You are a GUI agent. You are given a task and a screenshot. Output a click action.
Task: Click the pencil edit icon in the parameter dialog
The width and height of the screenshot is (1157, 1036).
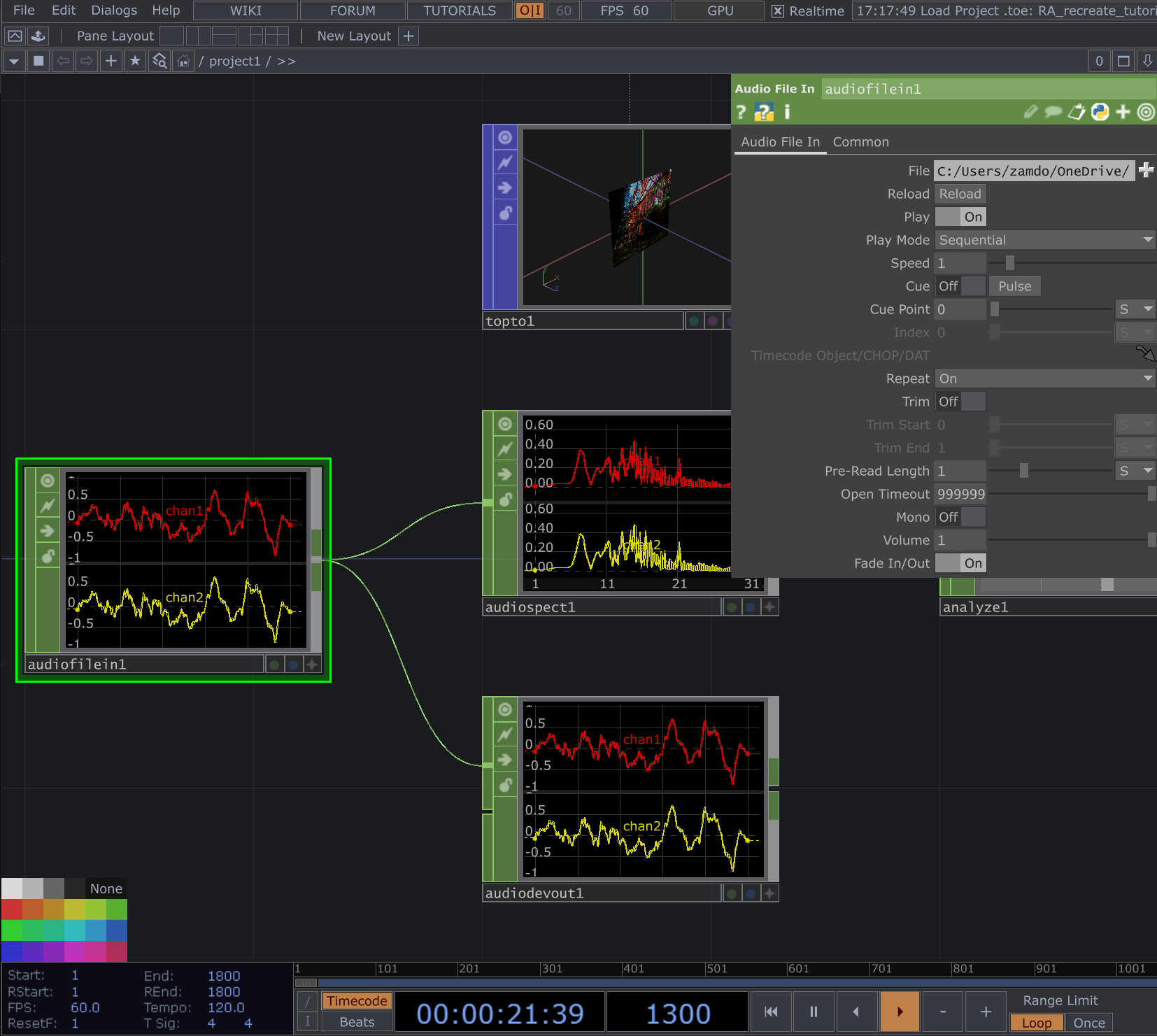pyautogui.click(x=1031, y=112)
